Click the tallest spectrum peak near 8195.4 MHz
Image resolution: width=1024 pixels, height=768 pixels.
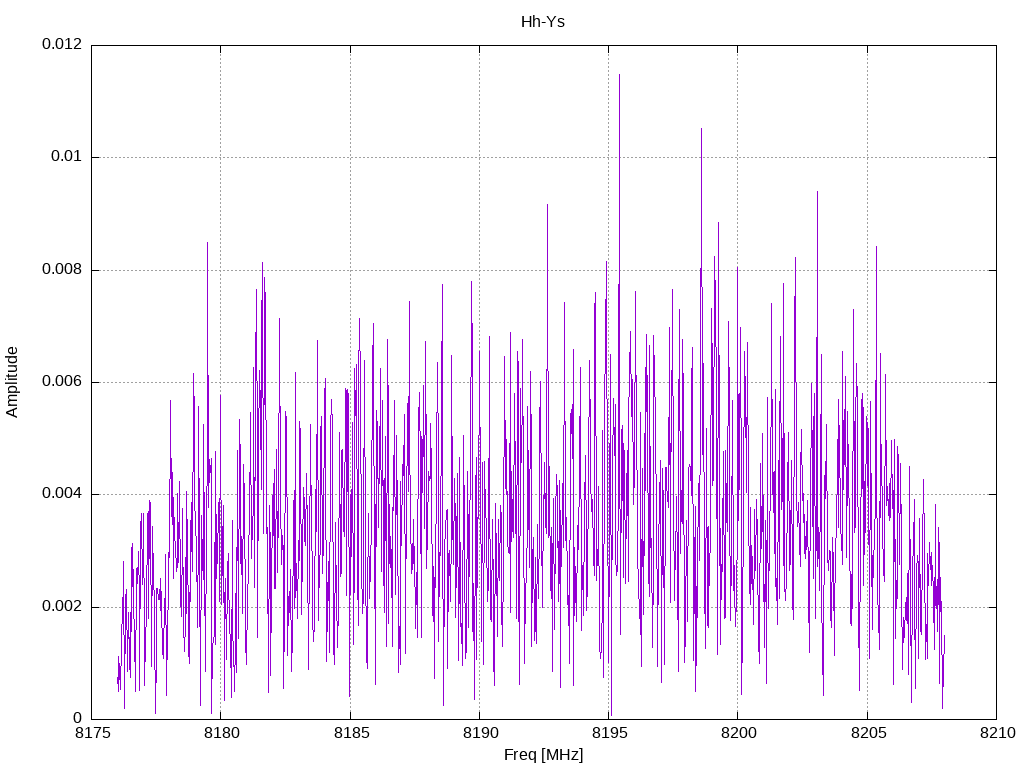coord(619,75)
